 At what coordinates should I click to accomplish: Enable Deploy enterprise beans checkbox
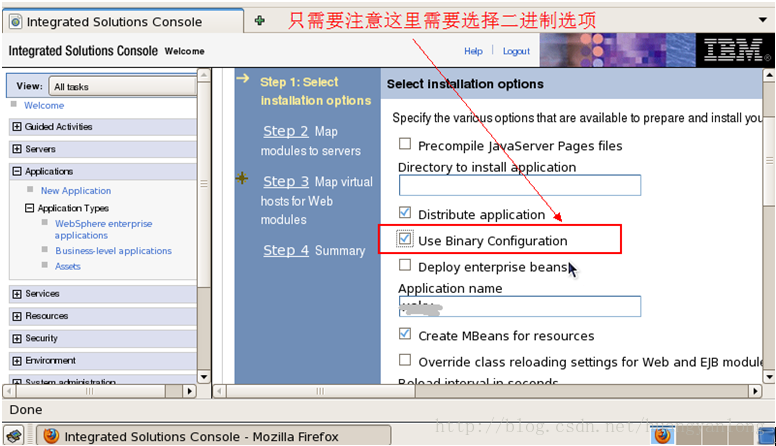(405, 265)
